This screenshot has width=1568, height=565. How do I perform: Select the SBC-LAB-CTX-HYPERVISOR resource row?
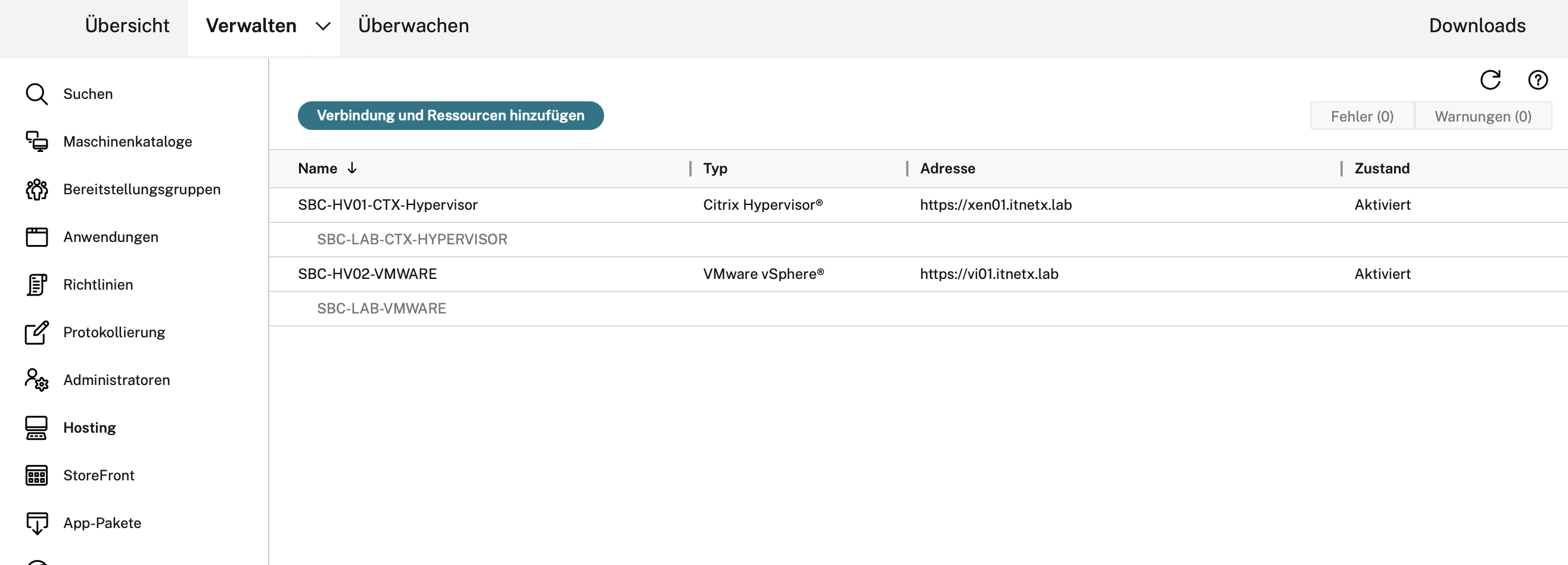tap(918, 240)
